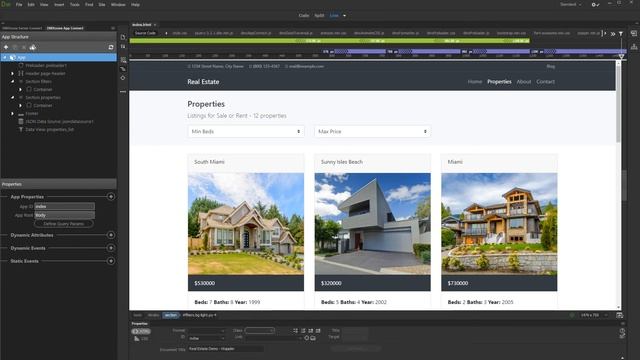640x360 pixels.
Task: Click the add component plus icon in App Structure
Action: pyautogui.click(x=6, y=47)
